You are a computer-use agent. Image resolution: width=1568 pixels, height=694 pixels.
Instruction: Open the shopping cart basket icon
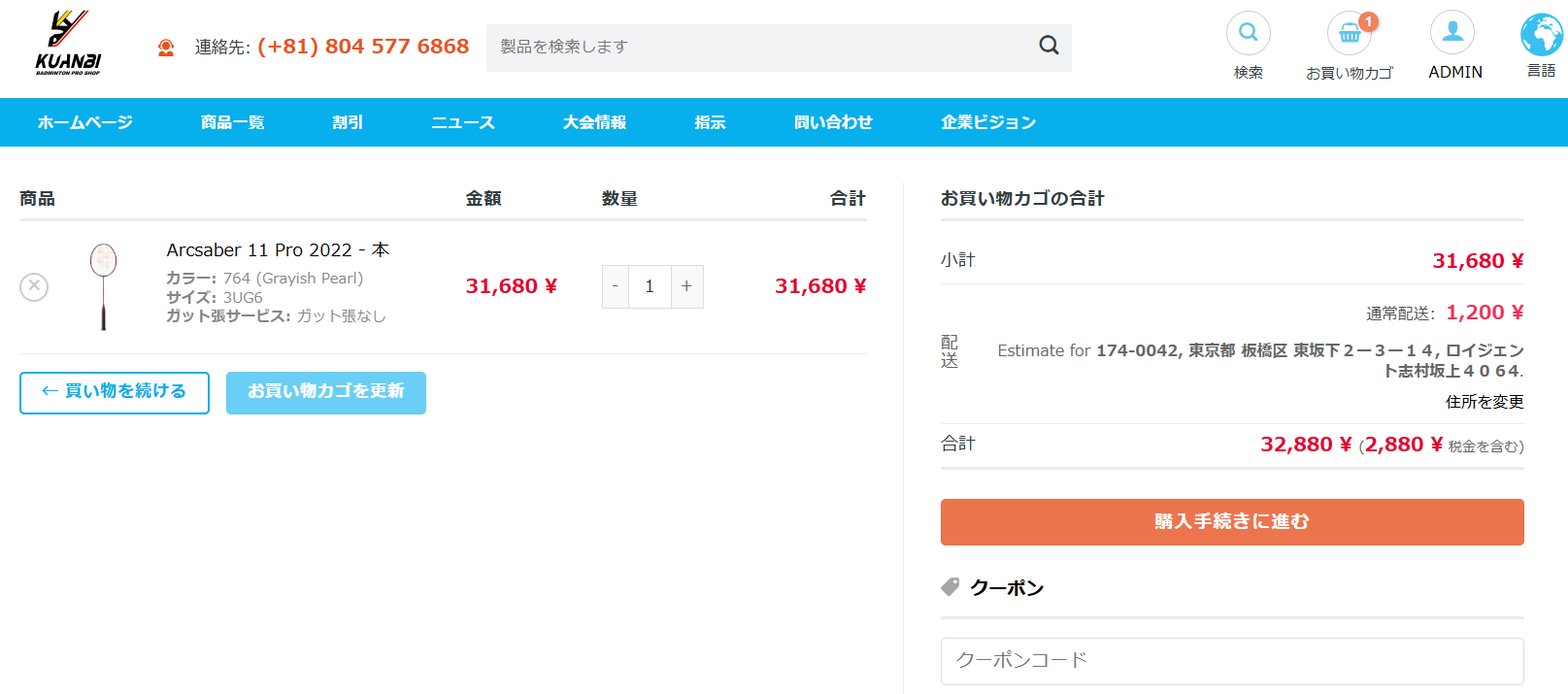click(x=1350, y=34)
